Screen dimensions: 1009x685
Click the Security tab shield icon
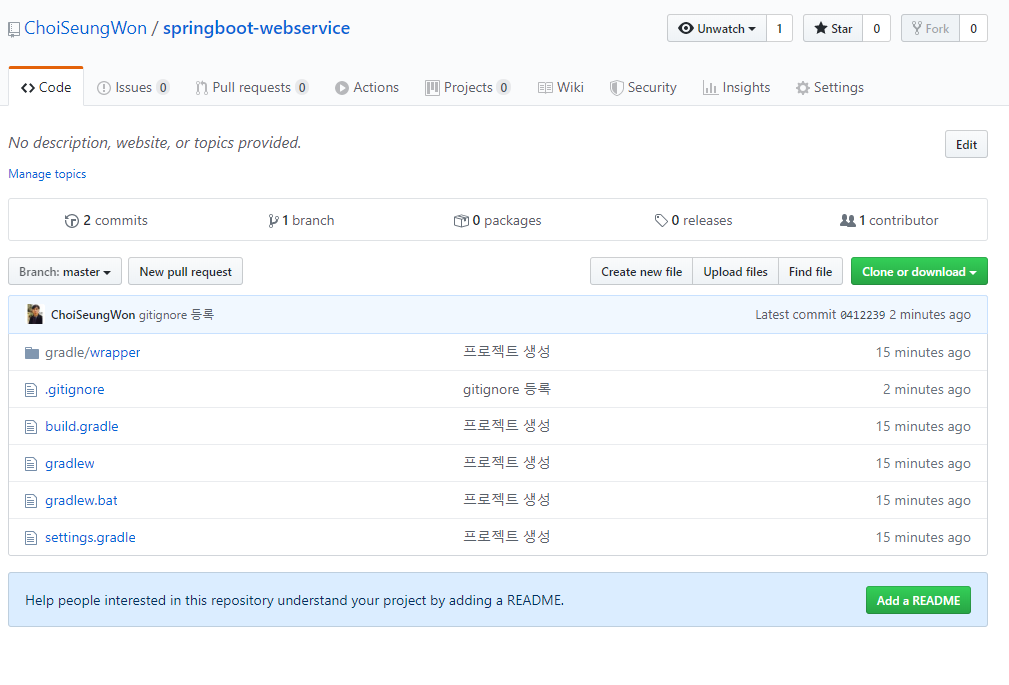616,88
